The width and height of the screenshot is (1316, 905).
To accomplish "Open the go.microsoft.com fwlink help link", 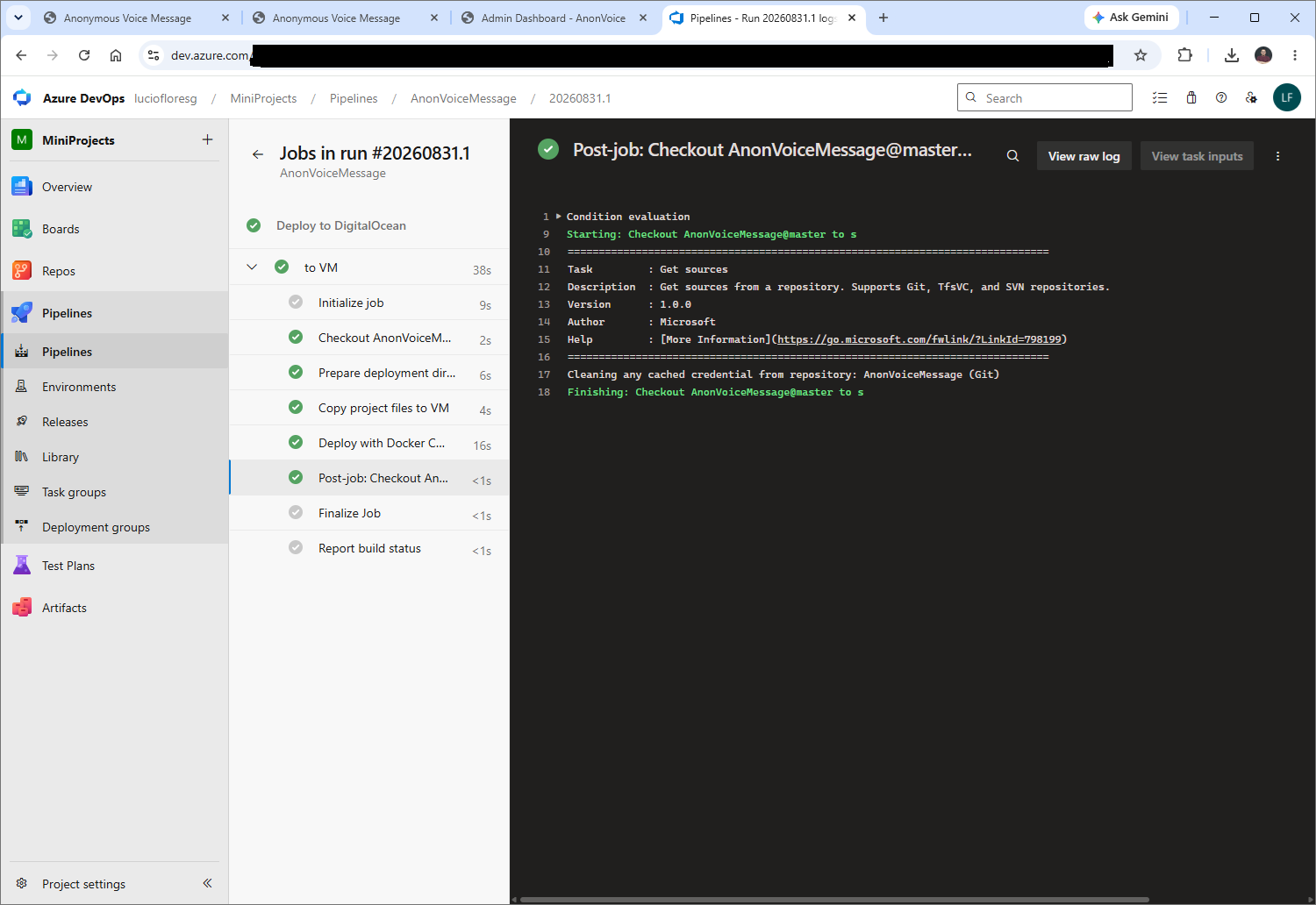I will pyautogui.click(x=919, y=339).
